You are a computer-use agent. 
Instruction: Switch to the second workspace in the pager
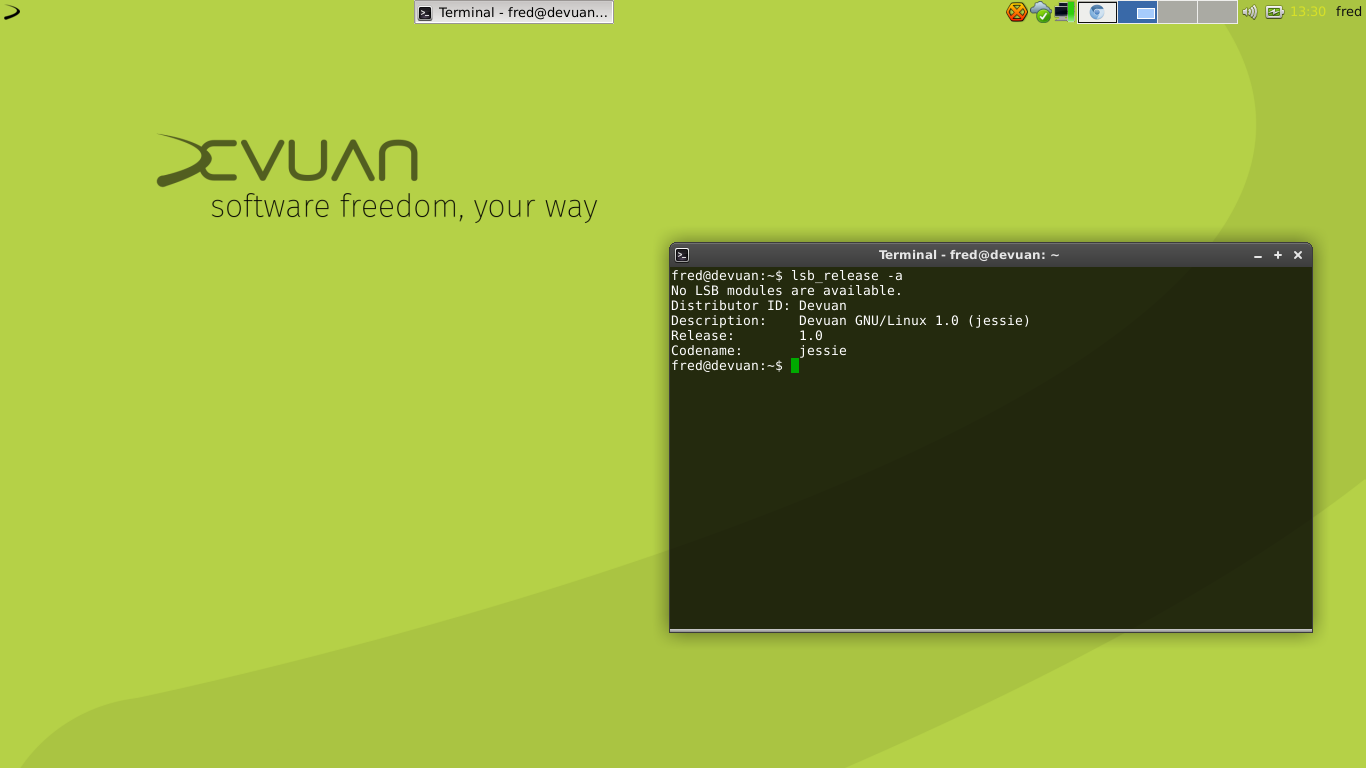1138,12
